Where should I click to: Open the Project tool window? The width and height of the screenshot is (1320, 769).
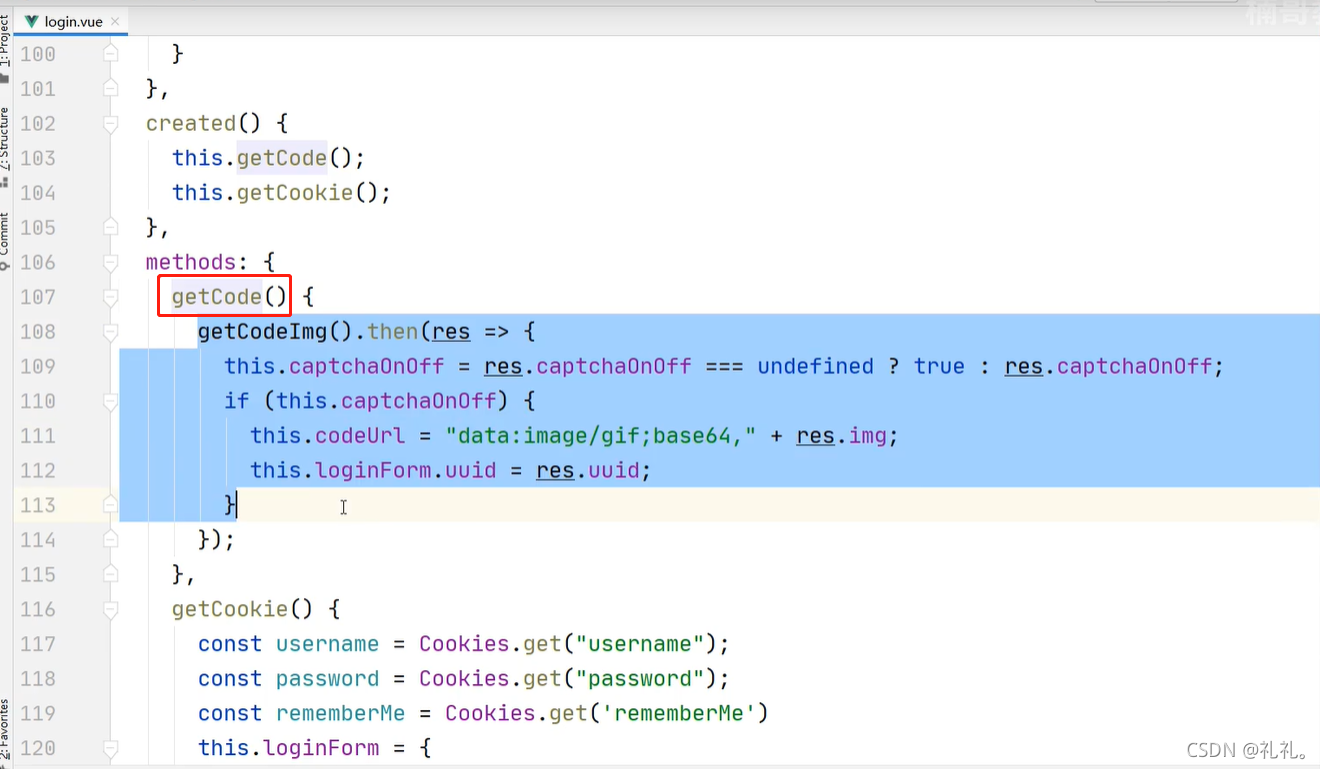coord(6,48)
